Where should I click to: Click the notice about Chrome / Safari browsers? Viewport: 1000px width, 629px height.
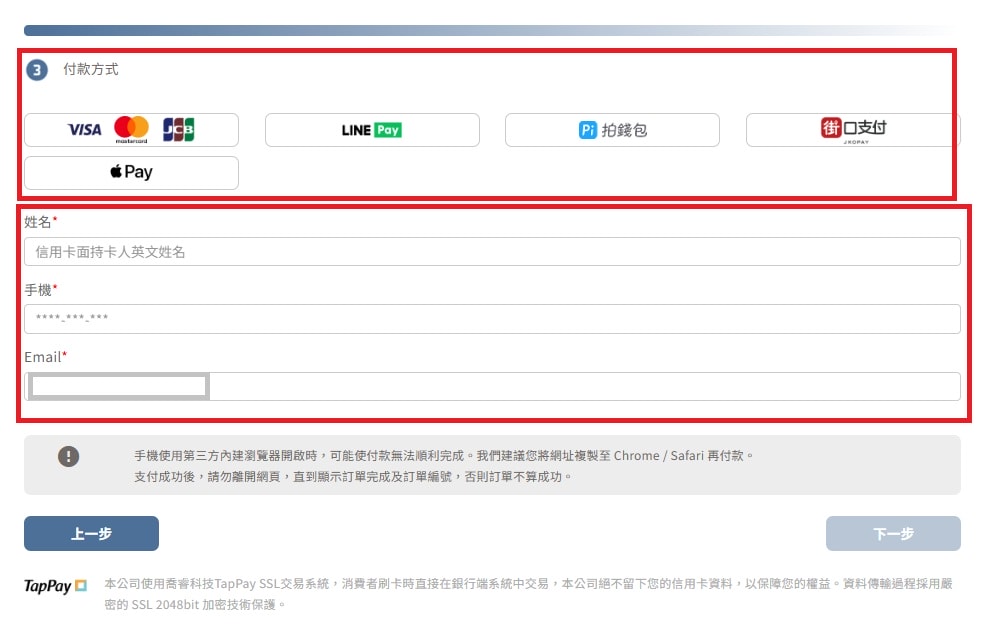[444, 455]
